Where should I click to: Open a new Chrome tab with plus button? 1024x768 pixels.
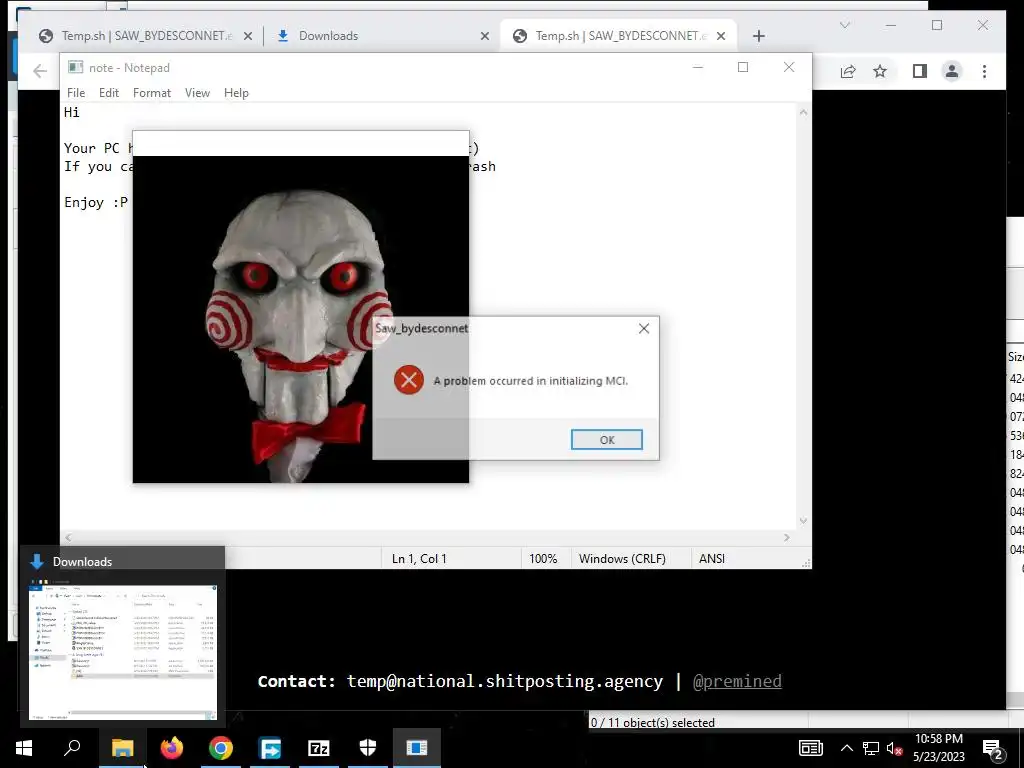coord(758,36)
